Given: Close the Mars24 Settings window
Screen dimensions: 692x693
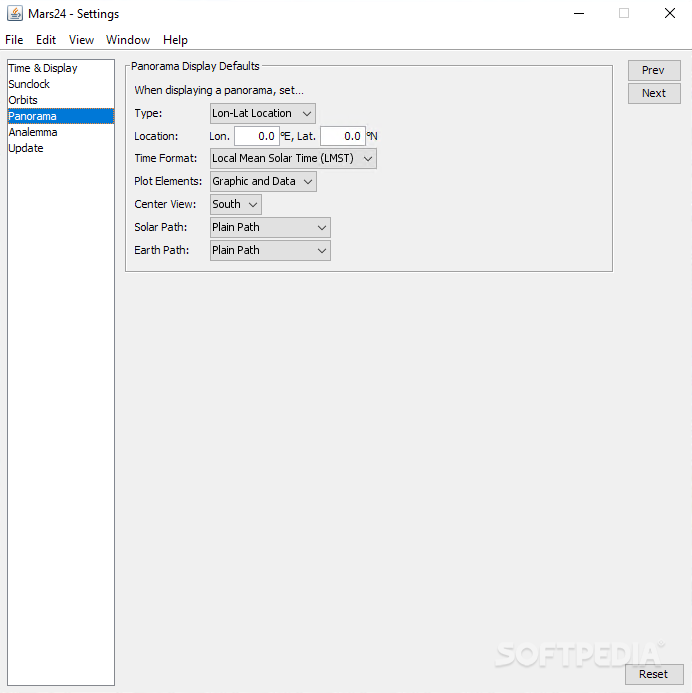Looking at the screenshot, I should tap(670, 13).
